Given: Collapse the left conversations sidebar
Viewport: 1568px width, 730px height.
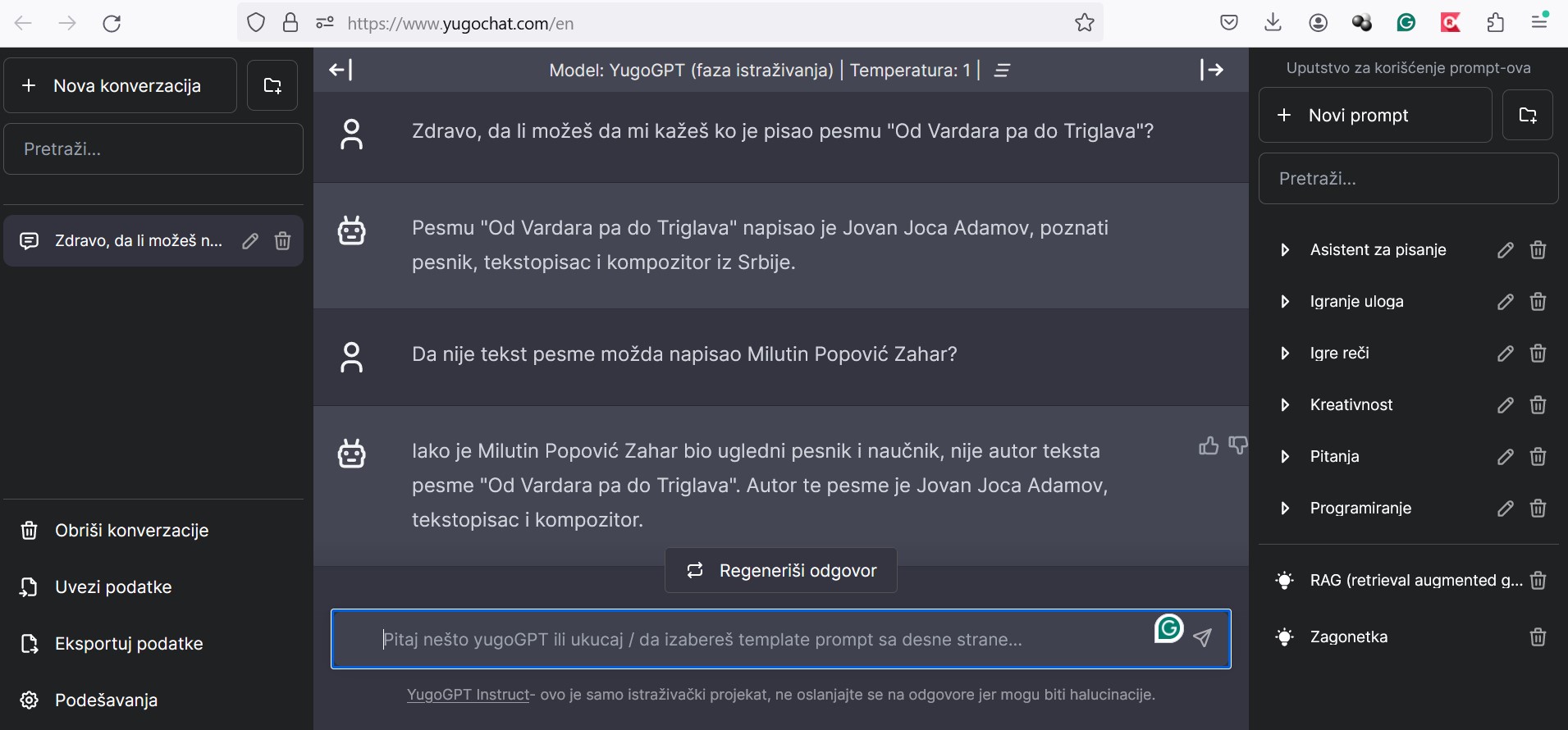Looking at the screenshot, I should point(341,70).
